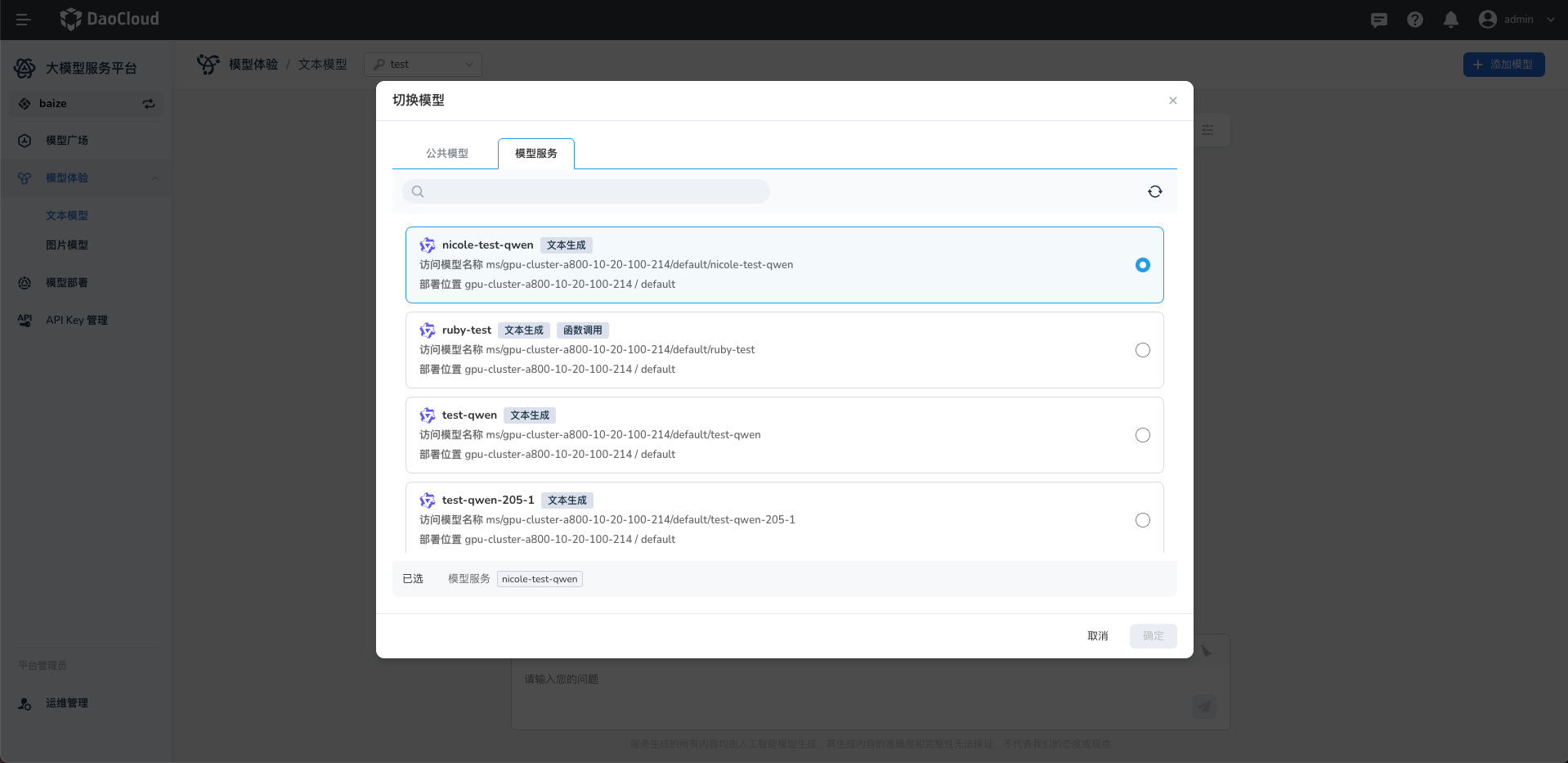Switch to the 模型服务 tab

coord(535,154)
